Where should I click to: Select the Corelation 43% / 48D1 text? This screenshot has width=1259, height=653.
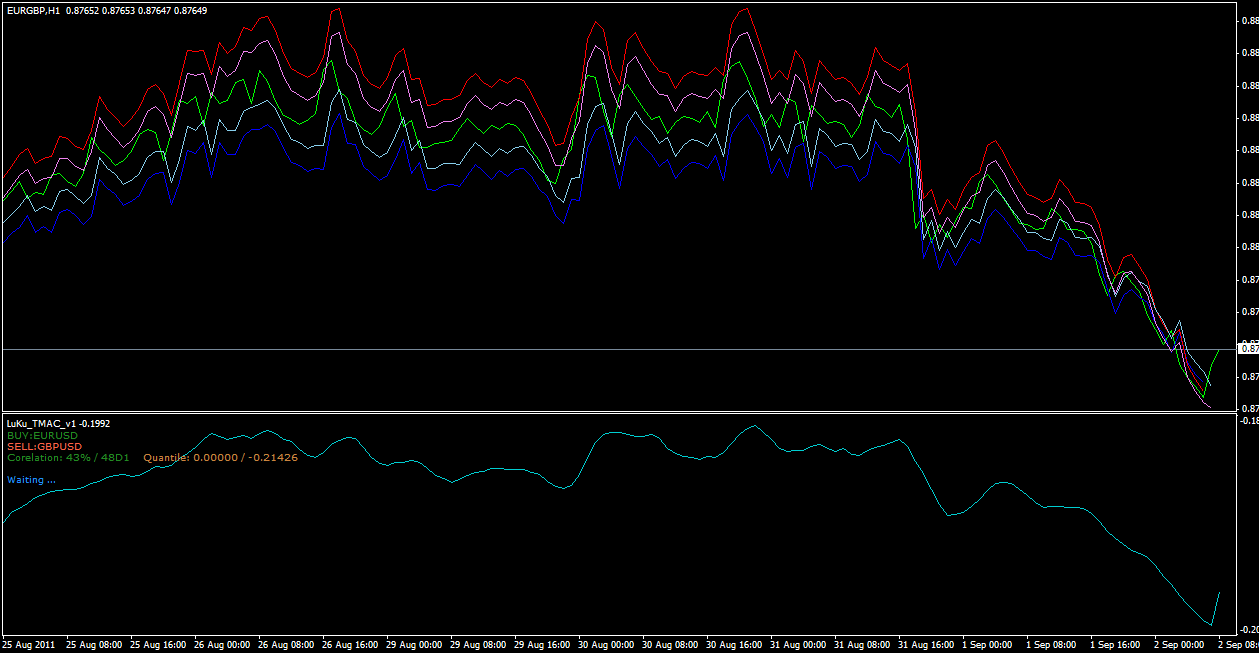[63, 458]
